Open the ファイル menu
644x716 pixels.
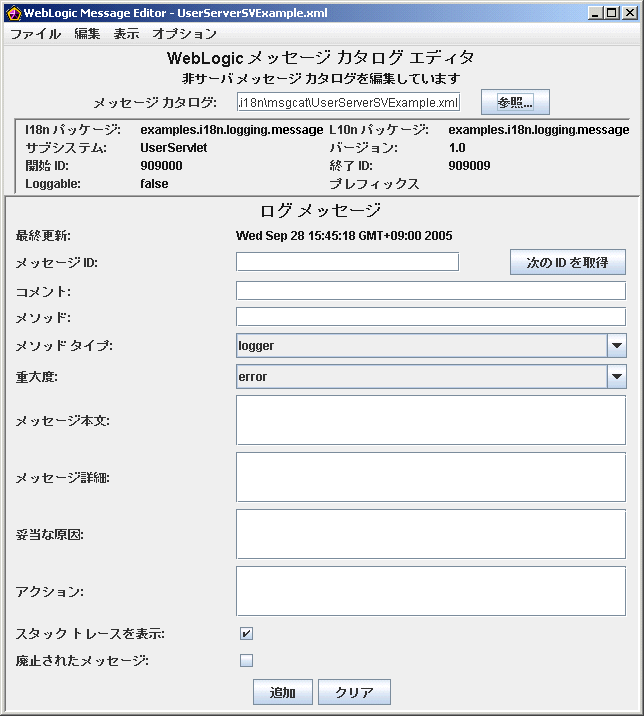click(x=35, y=34)
